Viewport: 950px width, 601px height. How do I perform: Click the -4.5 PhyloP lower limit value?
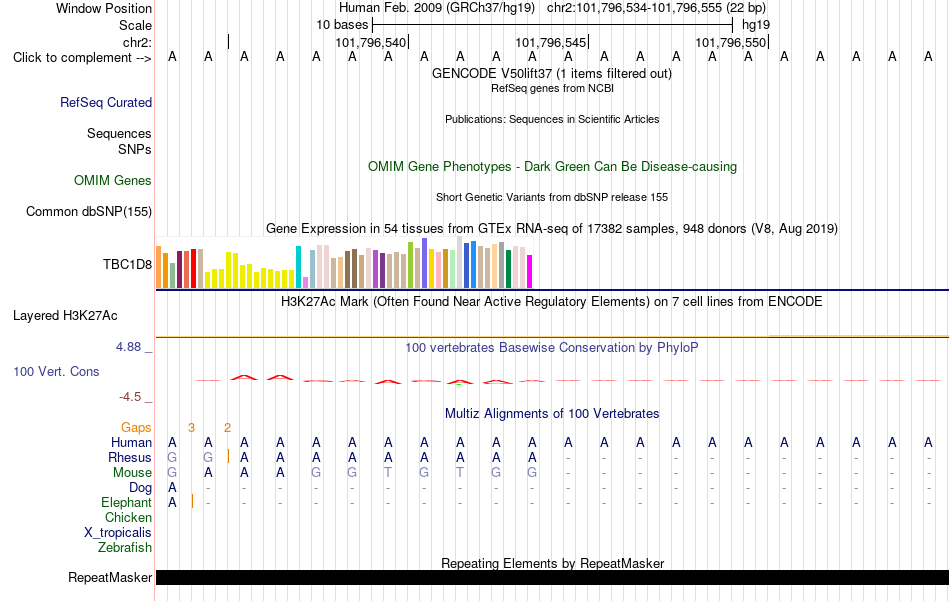pyautogui.click(x=130, y=397)
